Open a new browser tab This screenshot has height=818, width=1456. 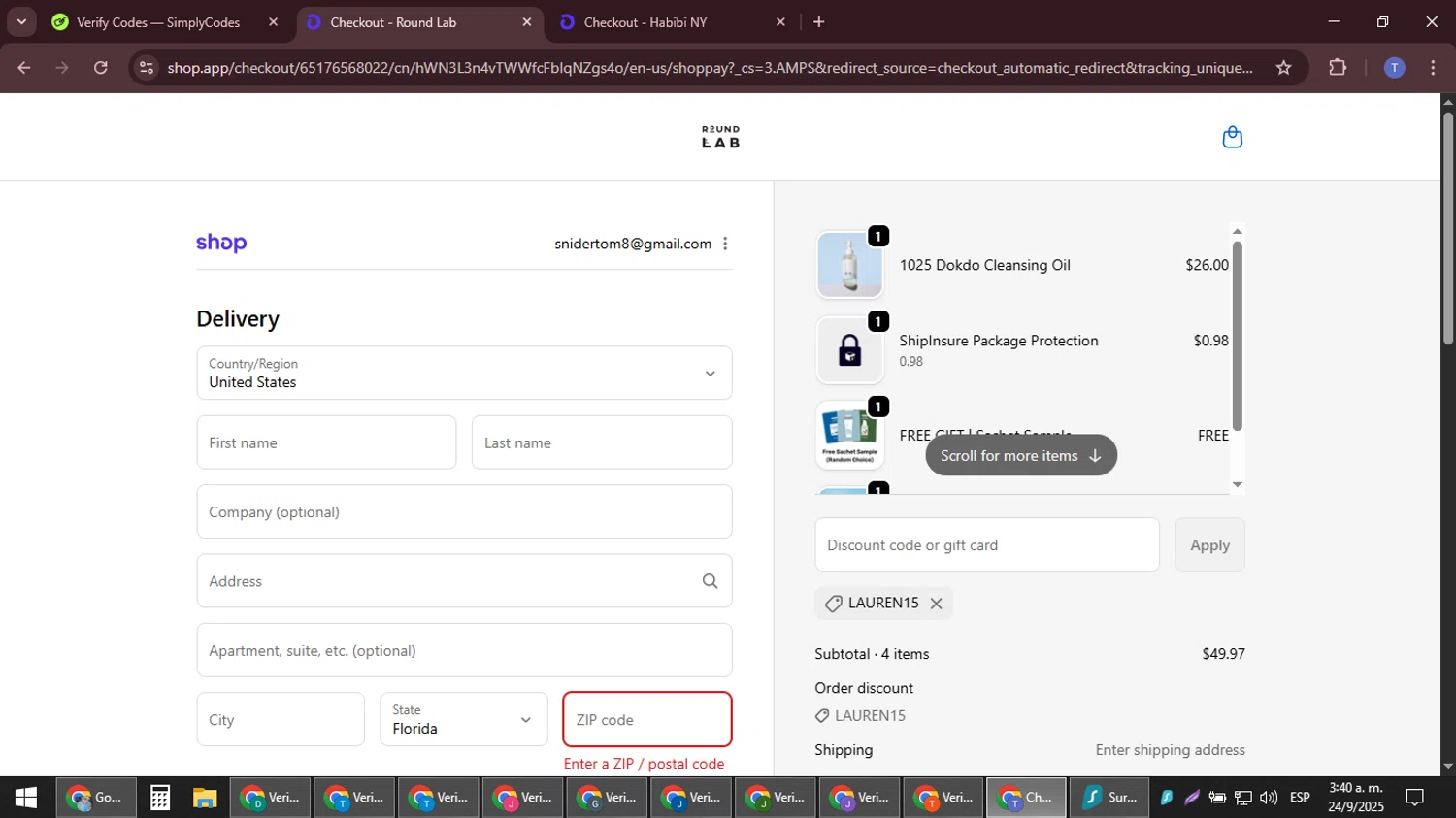pyautogui.click(x=819, y=21)
